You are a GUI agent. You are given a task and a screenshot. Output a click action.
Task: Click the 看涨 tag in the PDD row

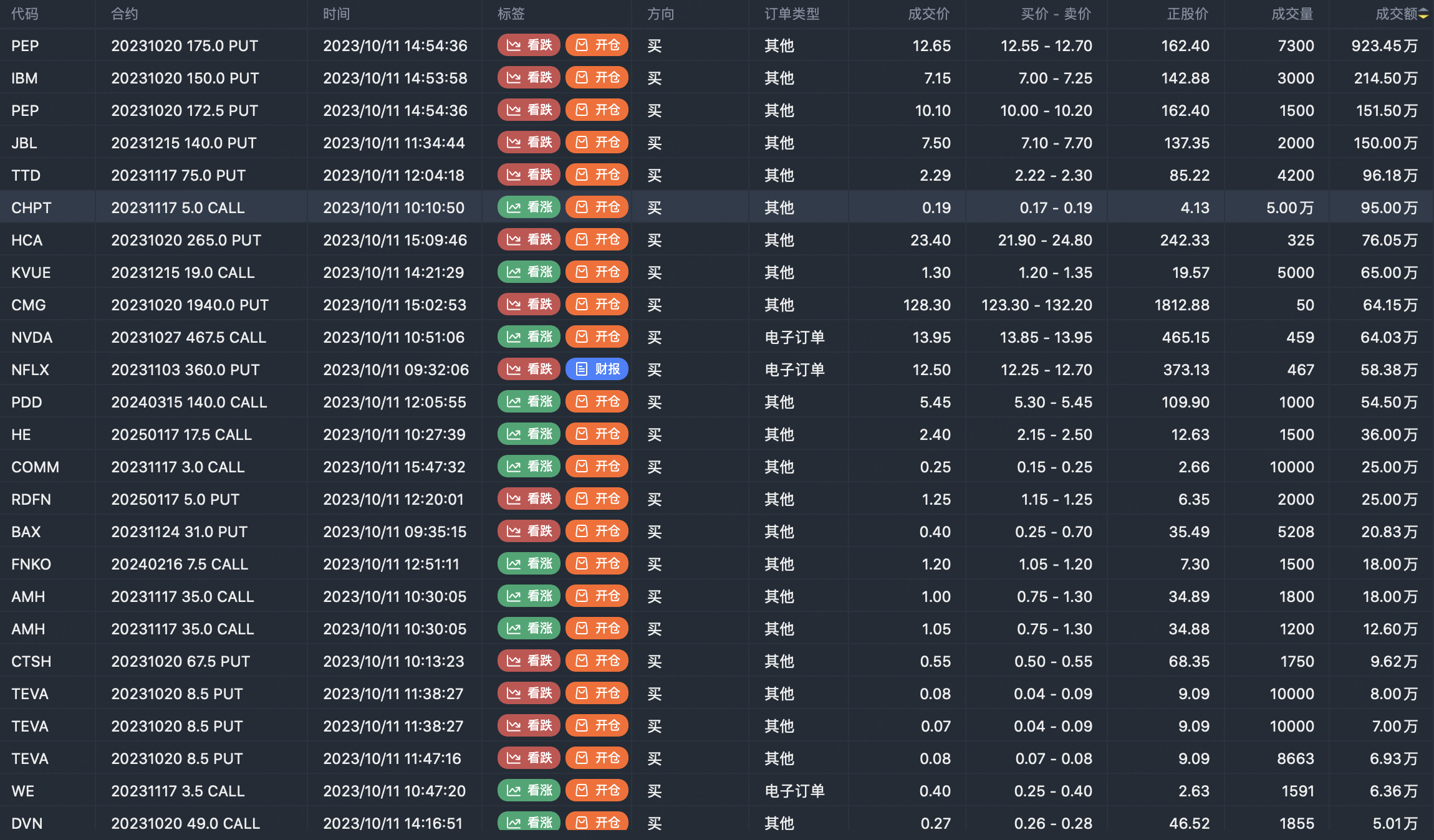tap(529, 402)
